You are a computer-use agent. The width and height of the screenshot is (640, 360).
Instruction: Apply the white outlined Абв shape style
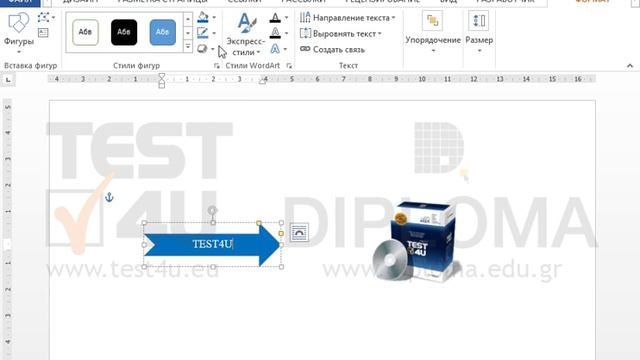[85, 32]
